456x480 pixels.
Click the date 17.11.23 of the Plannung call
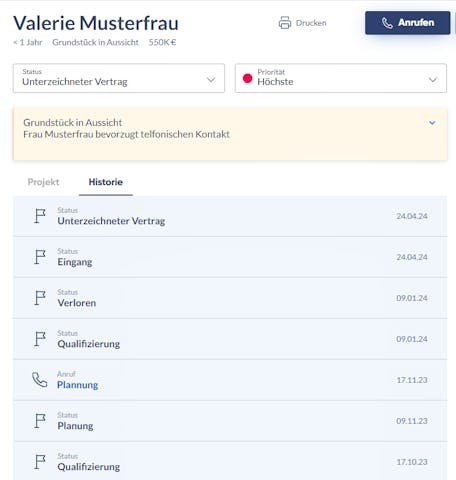pyautogui.click(x=412, y=380)
